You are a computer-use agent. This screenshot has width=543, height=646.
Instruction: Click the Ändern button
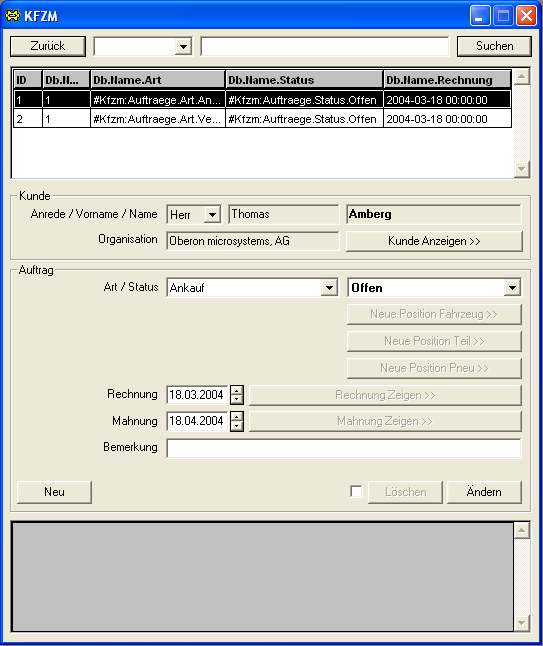point(484,492)
